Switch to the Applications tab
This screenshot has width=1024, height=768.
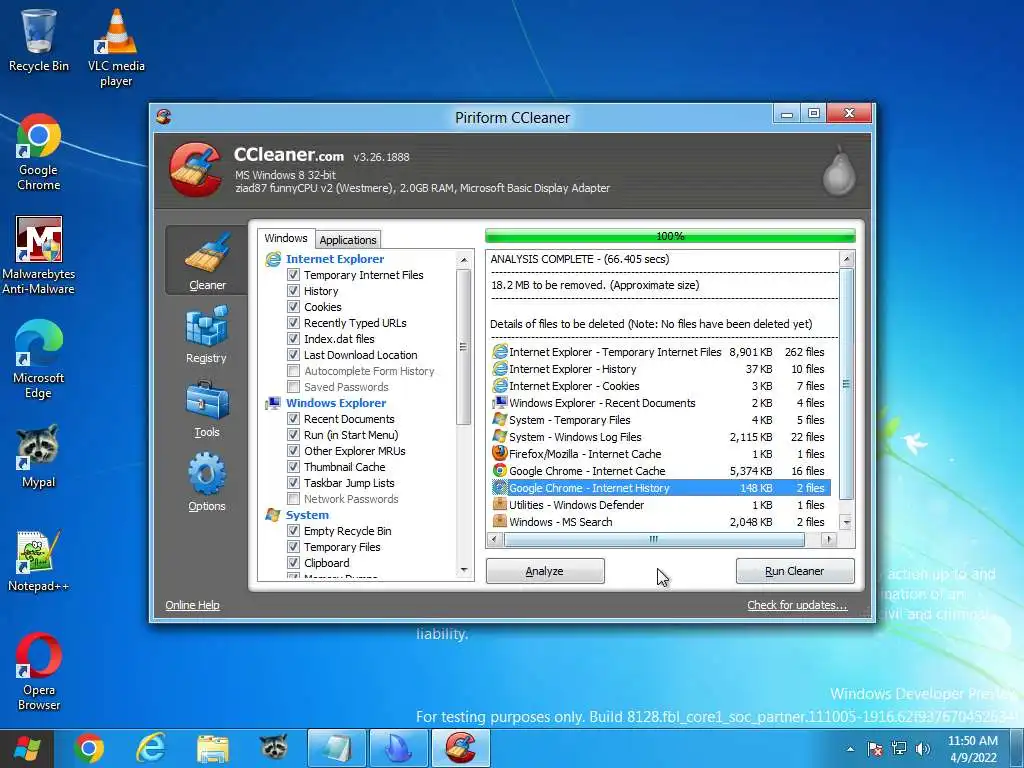tap(348, 240)
